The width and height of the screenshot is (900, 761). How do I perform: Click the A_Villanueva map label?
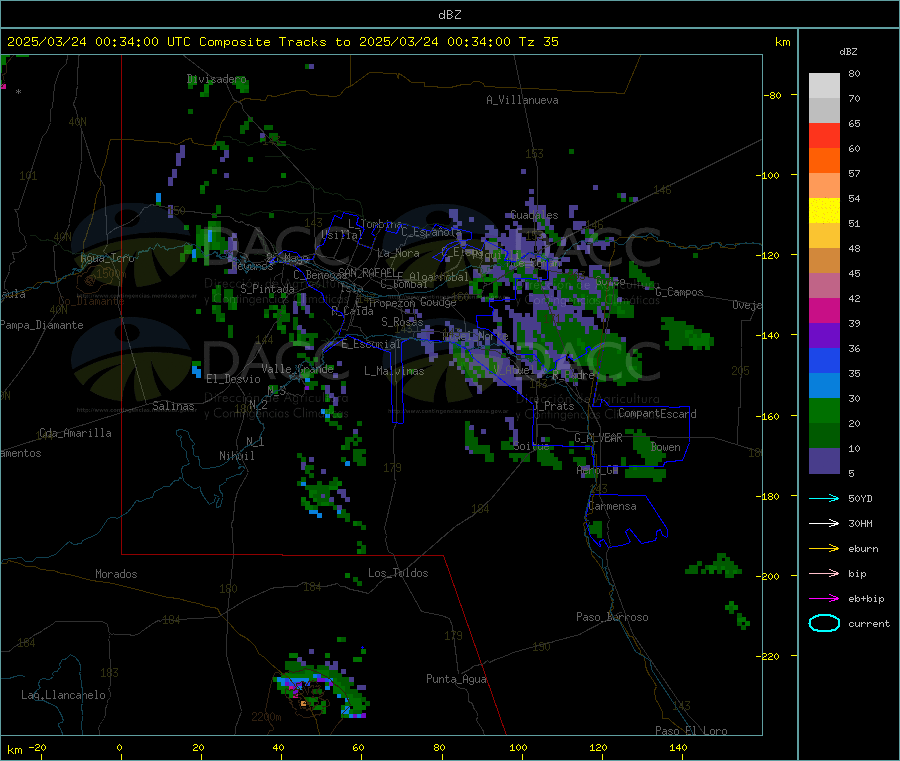pos(522,100)
